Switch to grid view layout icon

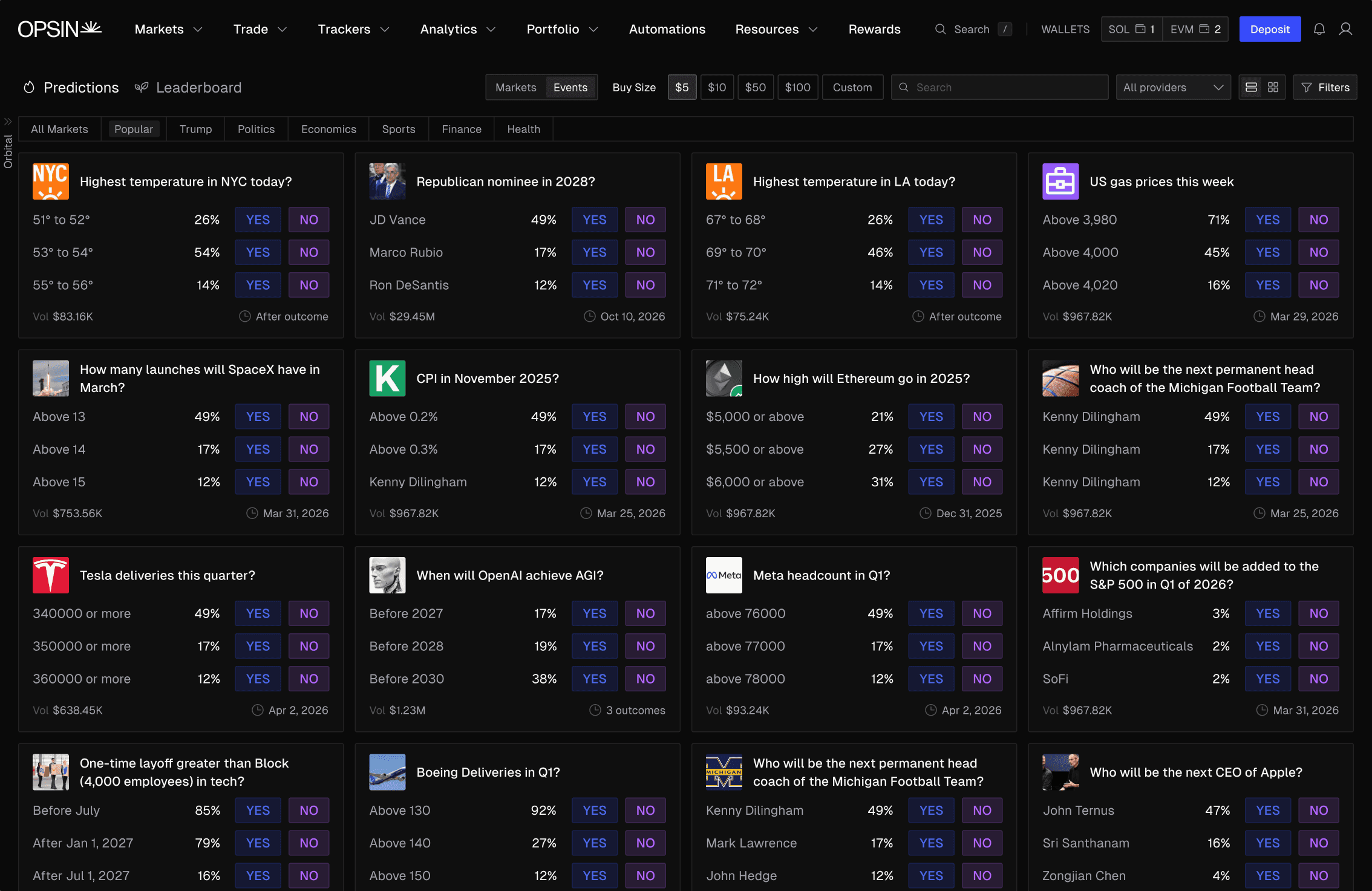coord(1273,87)
